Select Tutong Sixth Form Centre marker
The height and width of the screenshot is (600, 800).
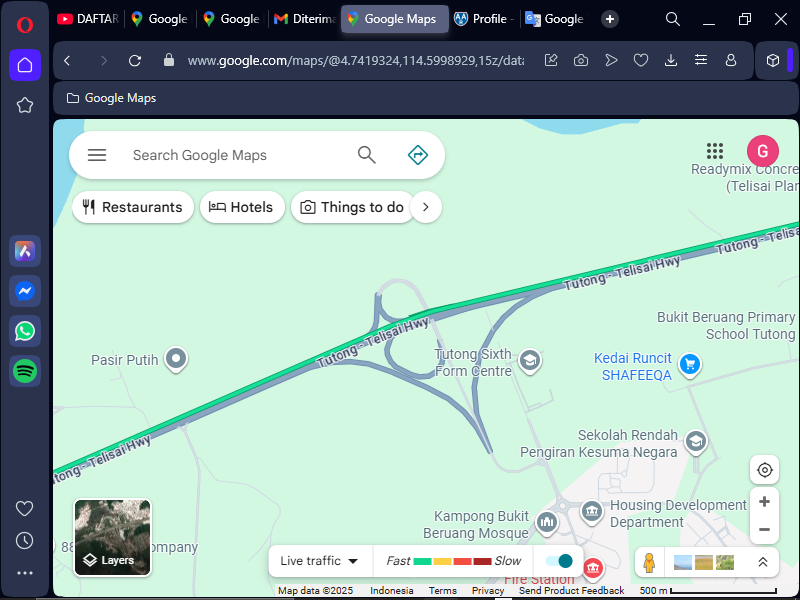[x=530, y=361]
